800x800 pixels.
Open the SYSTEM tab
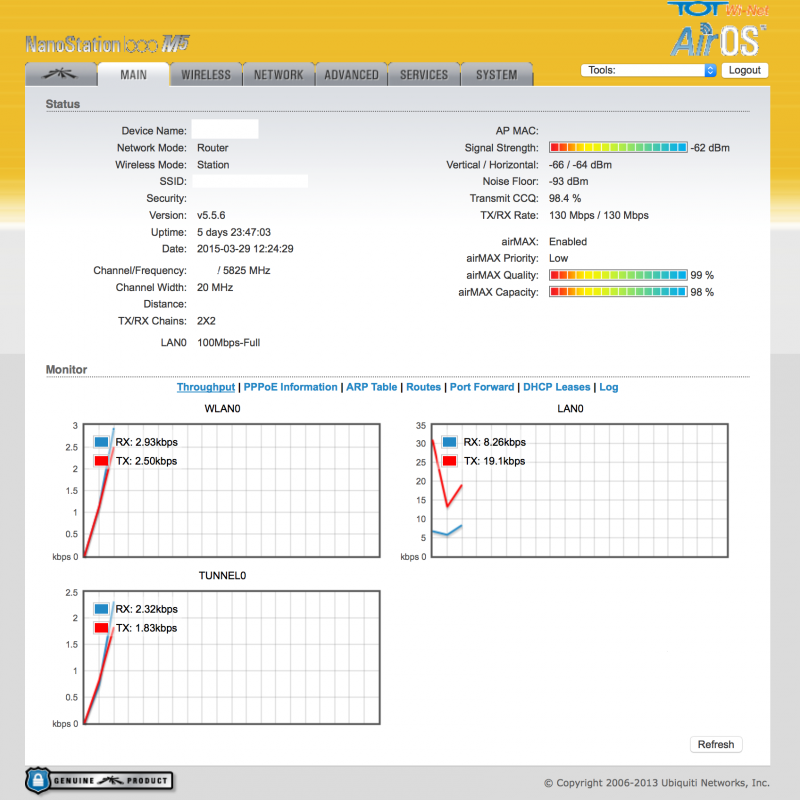496,75
